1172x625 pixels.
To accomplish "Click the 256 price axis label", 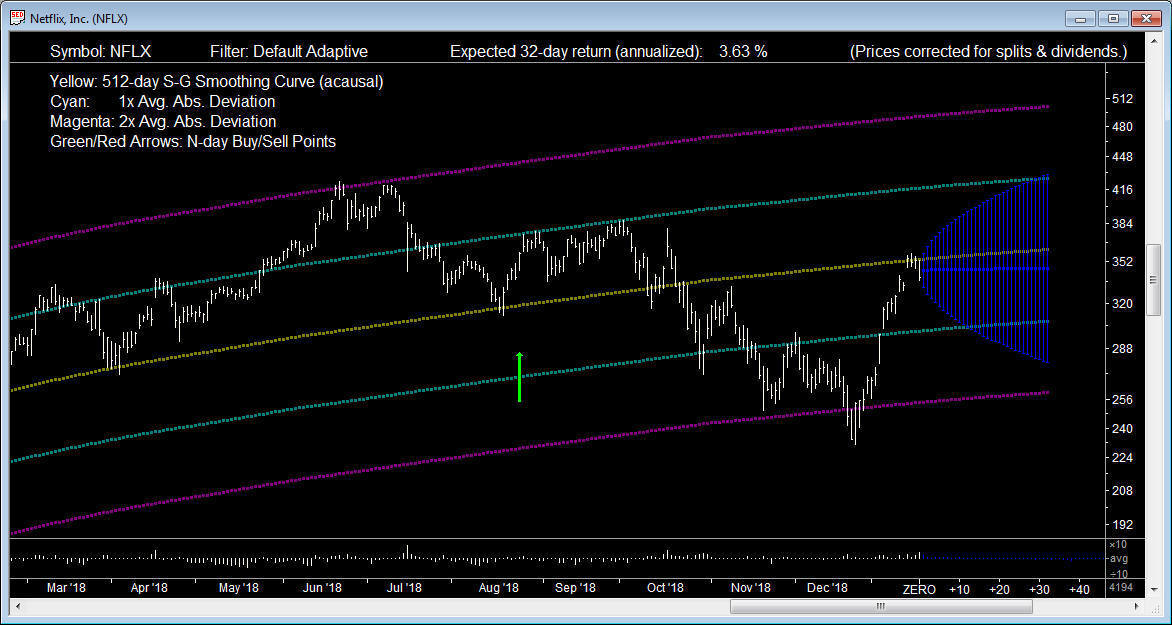I will tap(1123, 399).
